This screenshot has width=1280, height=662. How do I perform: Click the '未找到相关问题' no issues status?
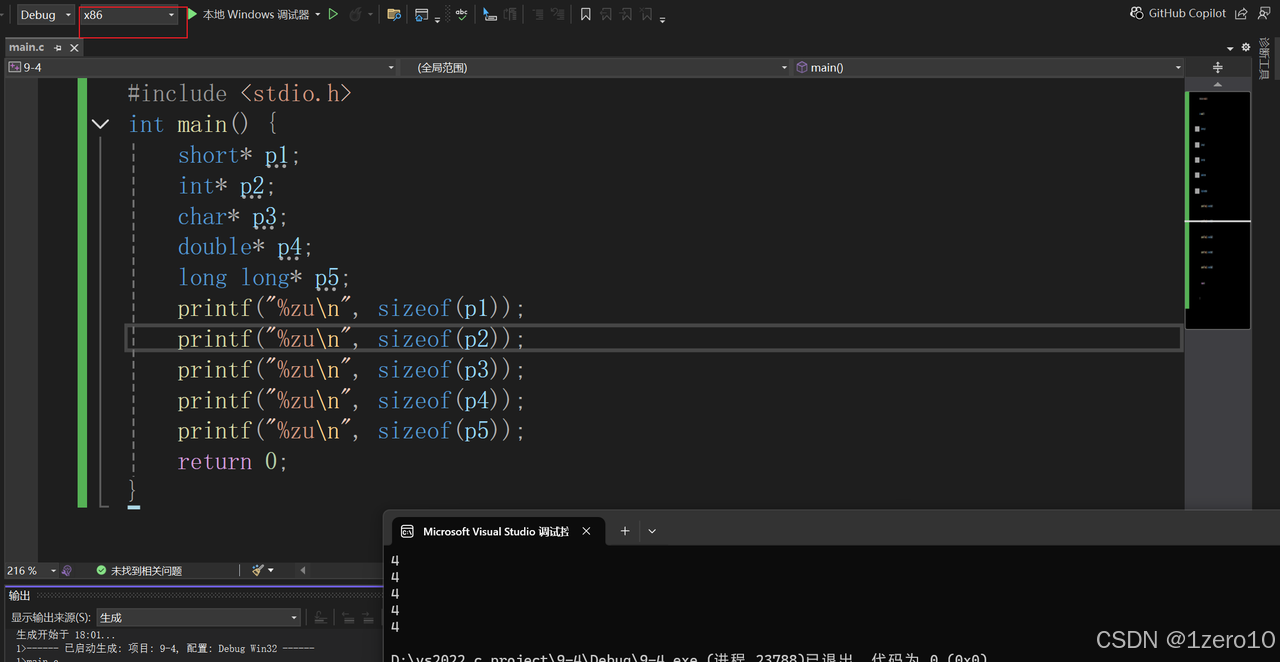[x=139, y=570]
